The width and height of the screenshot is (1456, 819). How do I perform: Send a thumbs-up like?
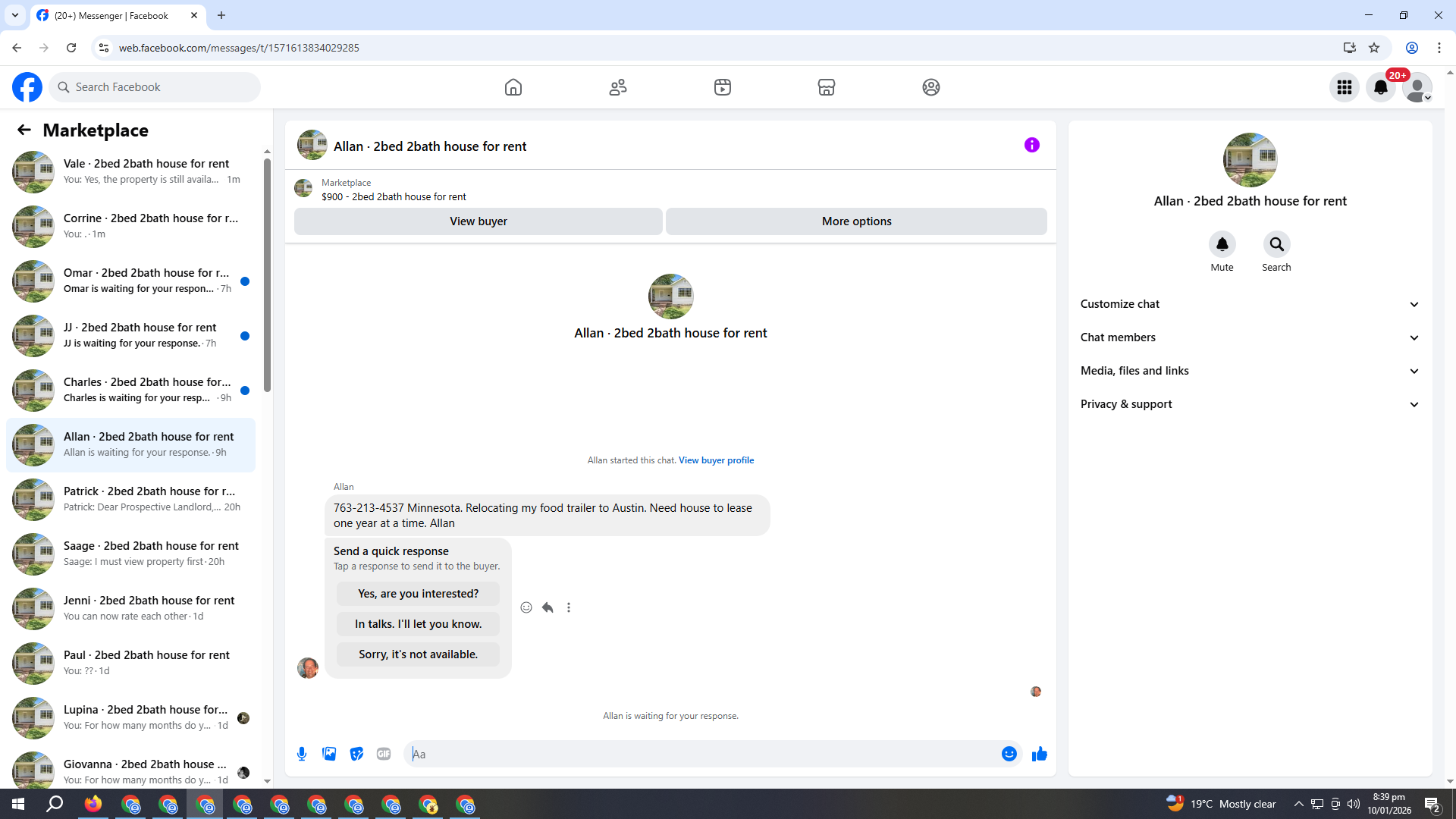click(1039, 754)
